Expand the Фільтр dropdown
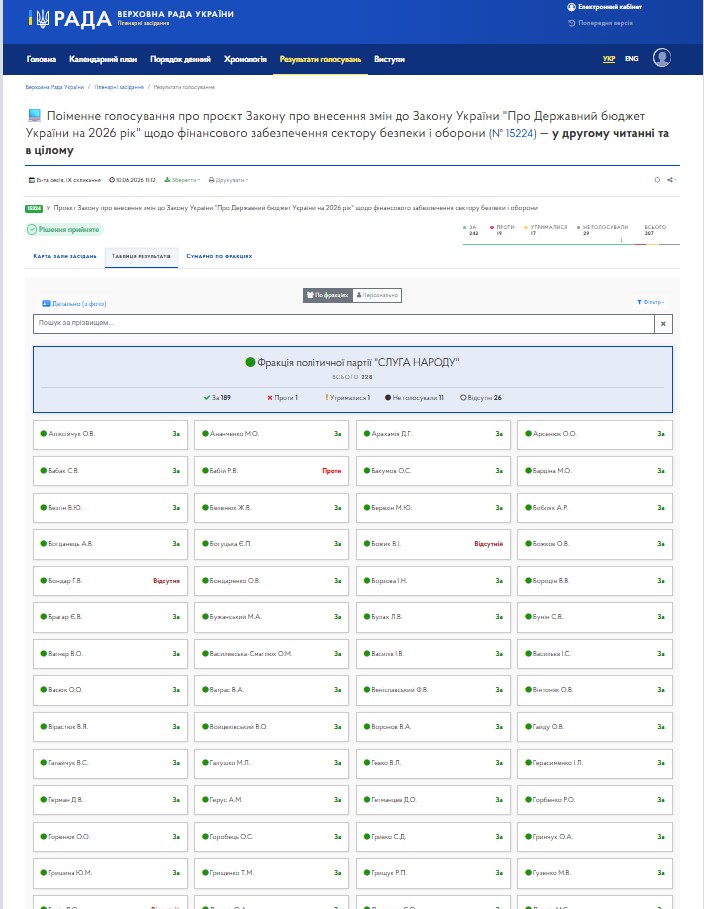Viewport: 704px width, 909px height. [650, 302]
